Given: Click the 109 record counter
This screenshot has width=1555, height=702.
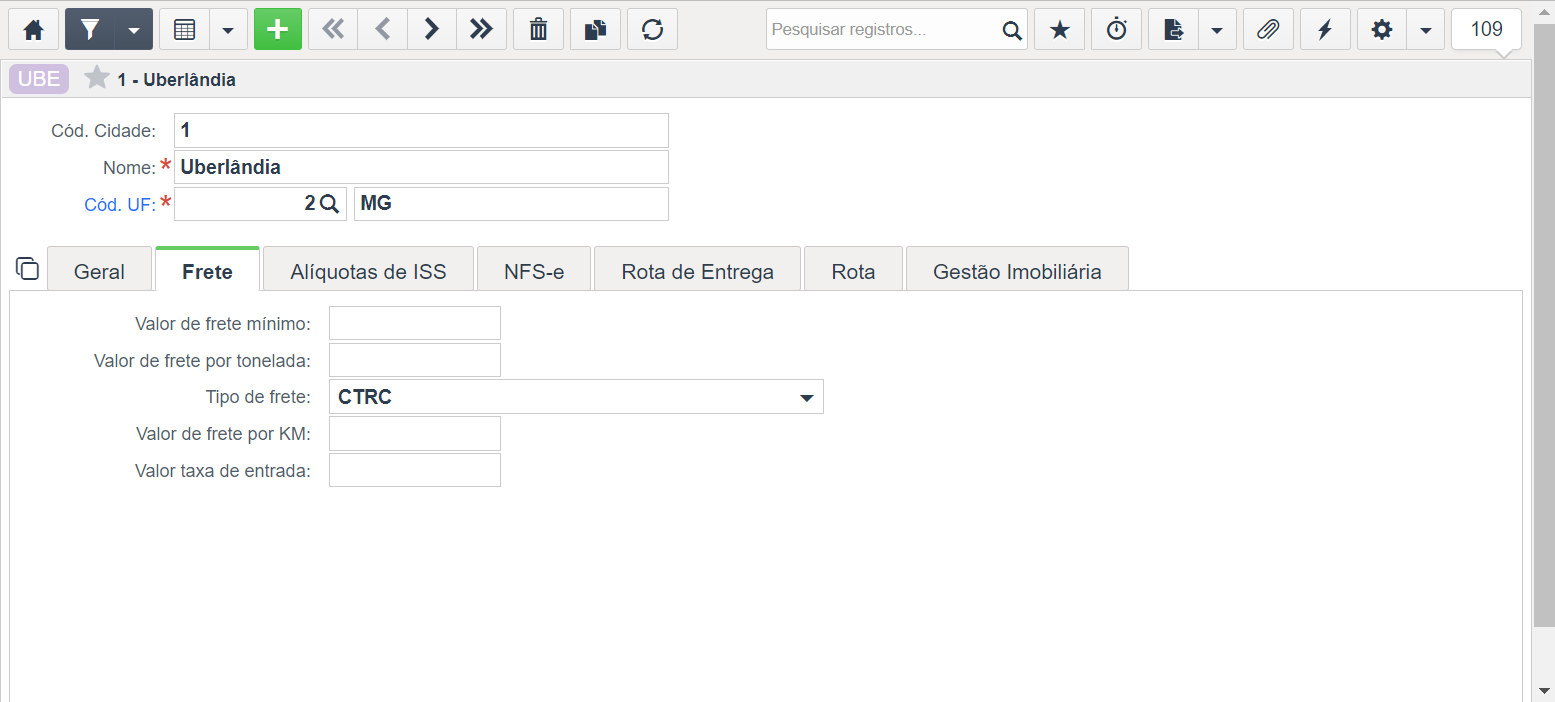Looking at the screenshot, I should [x=1487, y=30].
